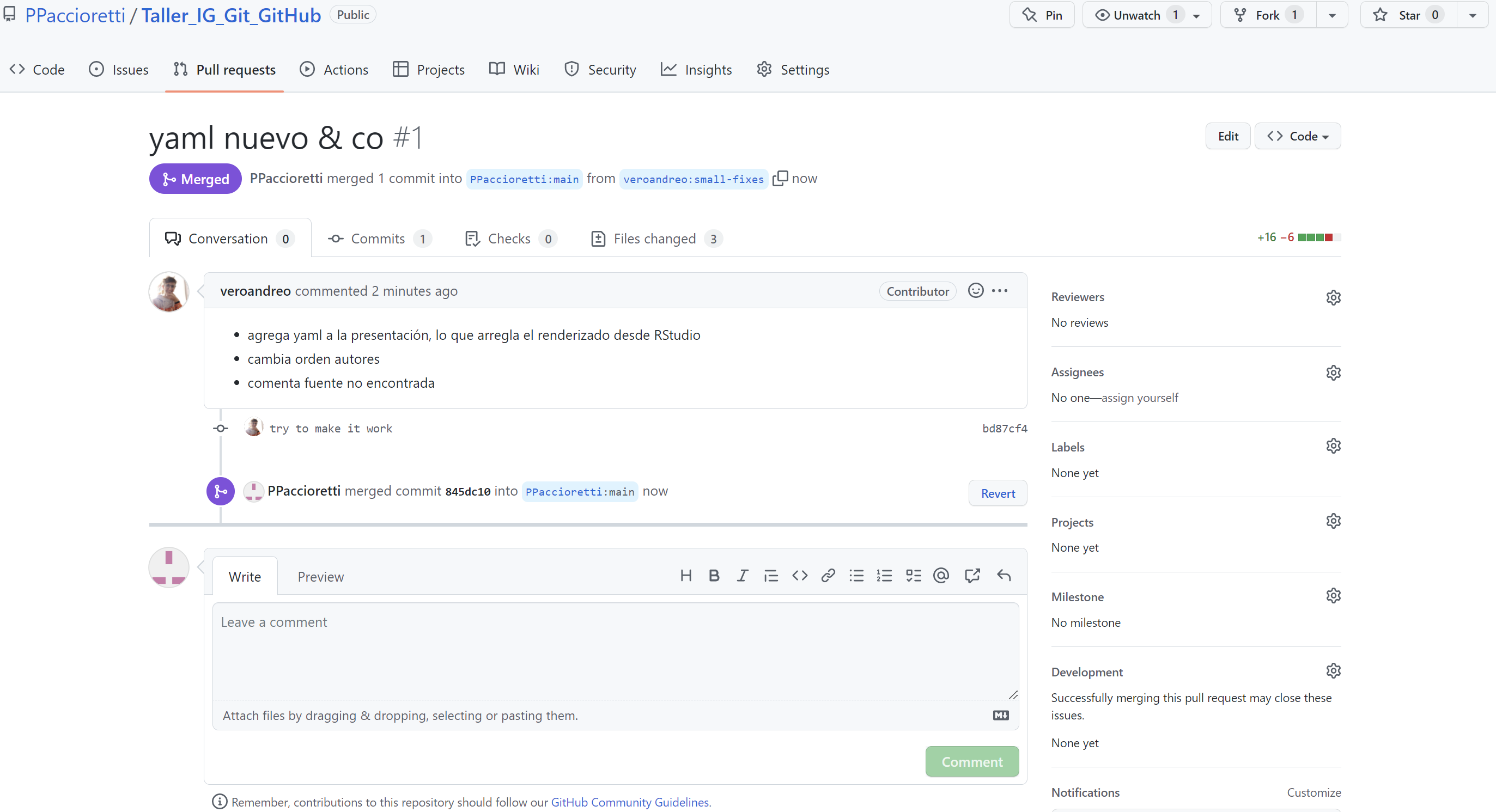Insert a link using chain icon
The height and width of the screenshot is (812, 1496).
pyautogui.click(x=828, y=575)
